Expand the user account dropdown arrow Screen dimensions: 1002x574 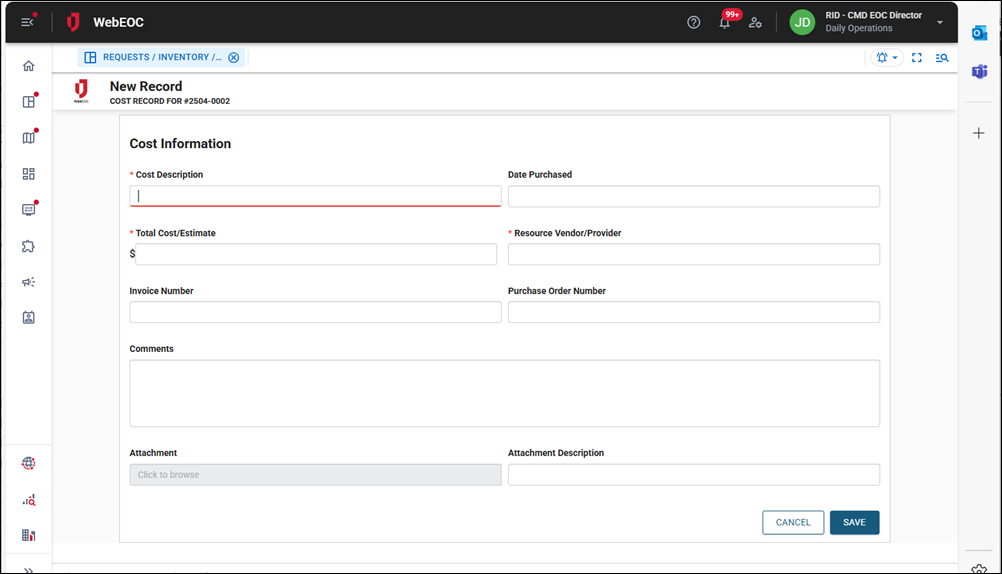pyautogui.click(x=939, y=22)
